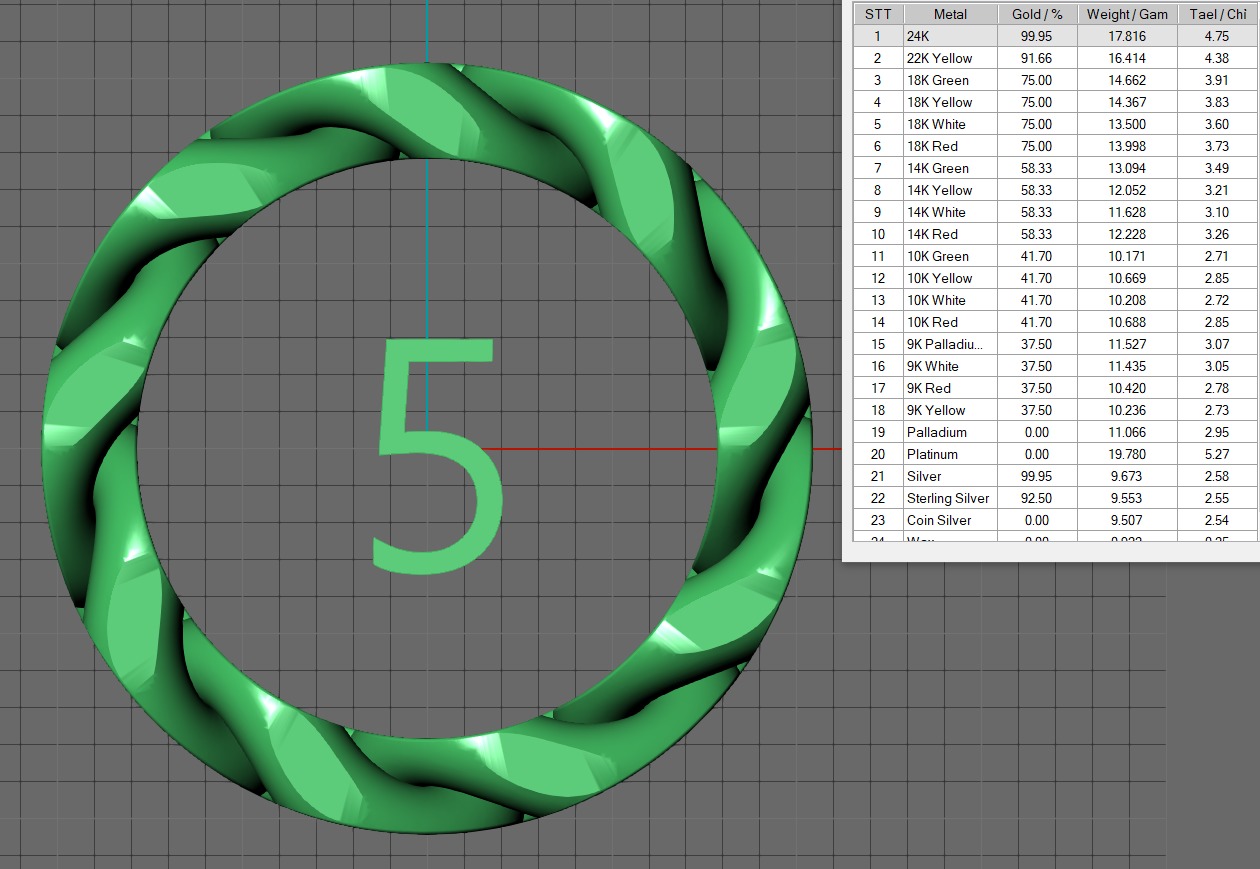The image size is (1260, 869).
Task: Select the Palladium metal row
Action: [1055, 432]
